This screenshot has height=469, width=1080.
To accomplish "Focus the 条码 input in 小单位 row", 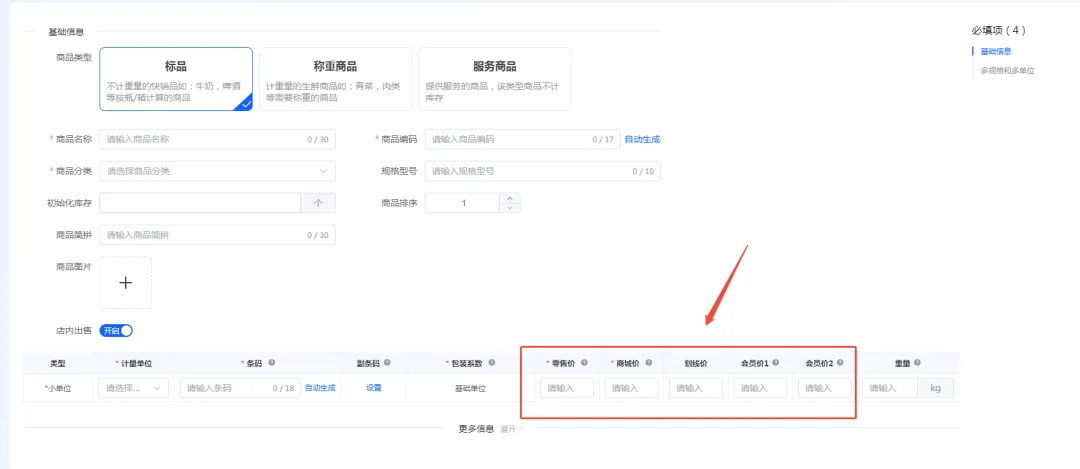I will click(240, 388).
